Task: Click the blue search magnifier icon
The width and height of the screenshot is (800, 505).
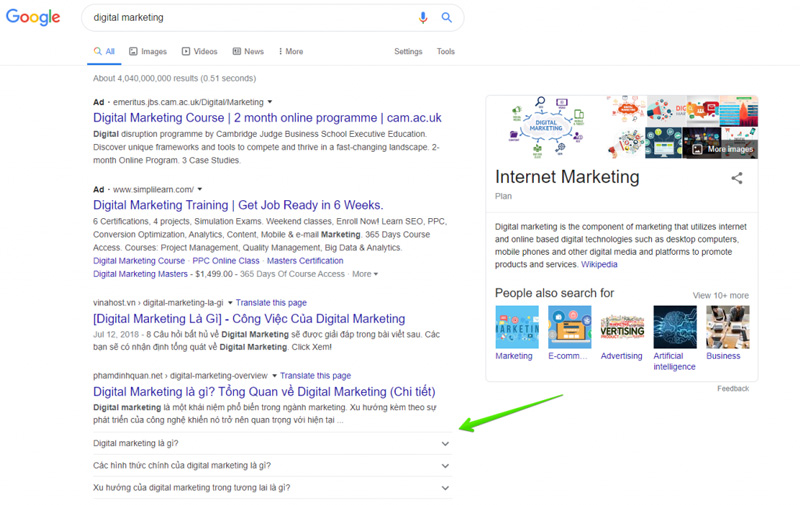Action: click(447, 18)
